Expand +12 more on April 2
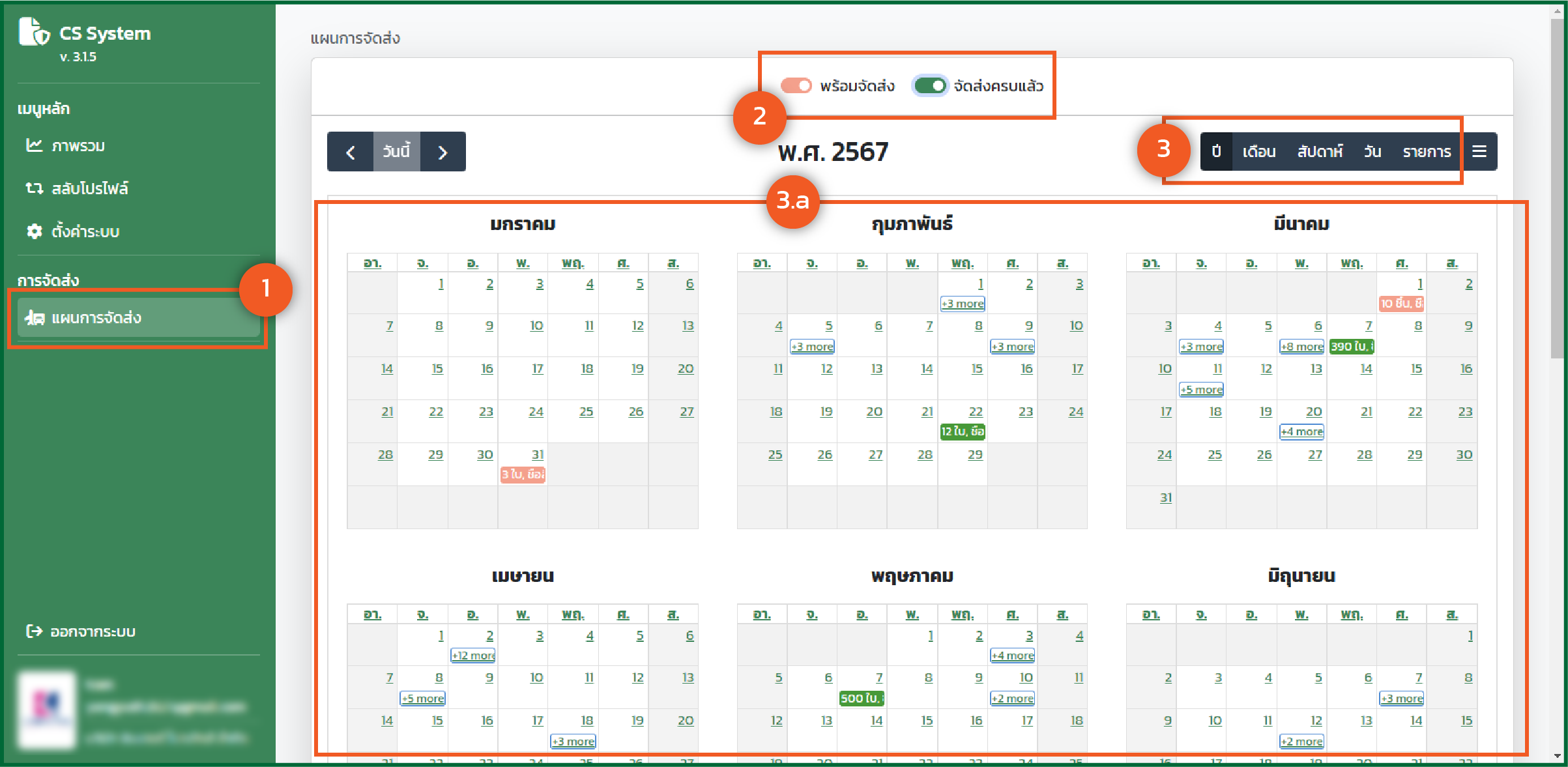 [x=473, y=656]
